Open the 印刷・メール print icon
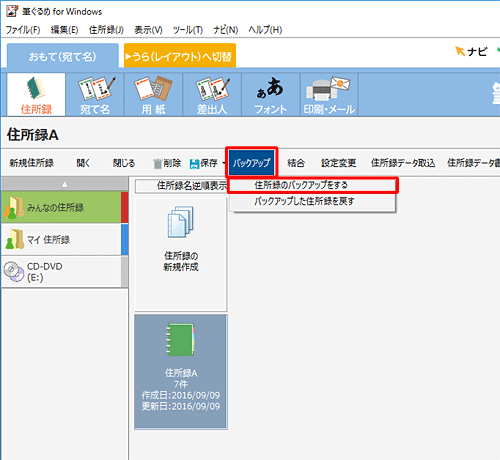Screen dimensions: 500x460 [329, 95]
